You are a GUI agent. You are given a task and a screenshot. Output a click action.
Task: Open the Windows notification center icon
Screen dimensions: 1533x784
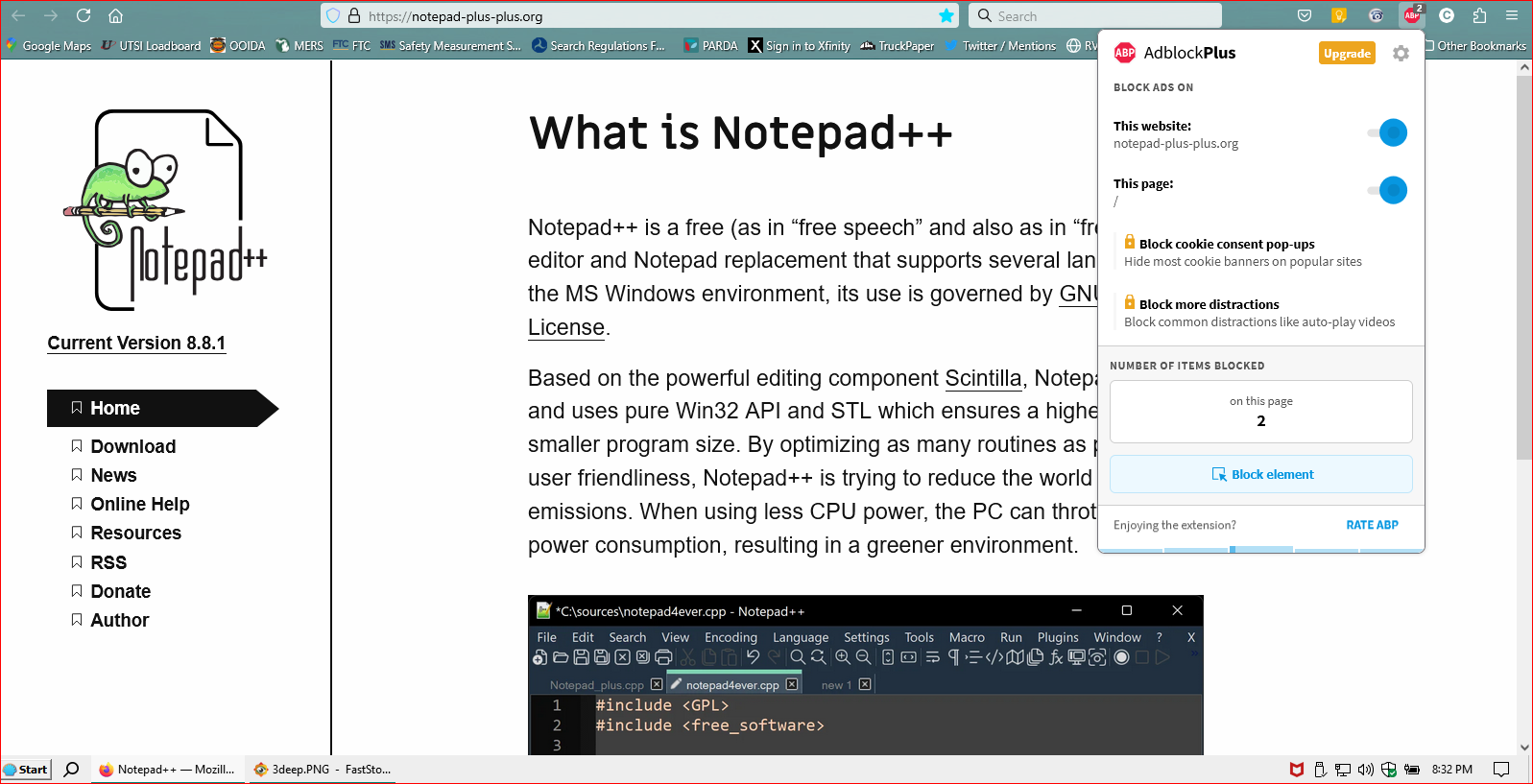[1502, 769]
